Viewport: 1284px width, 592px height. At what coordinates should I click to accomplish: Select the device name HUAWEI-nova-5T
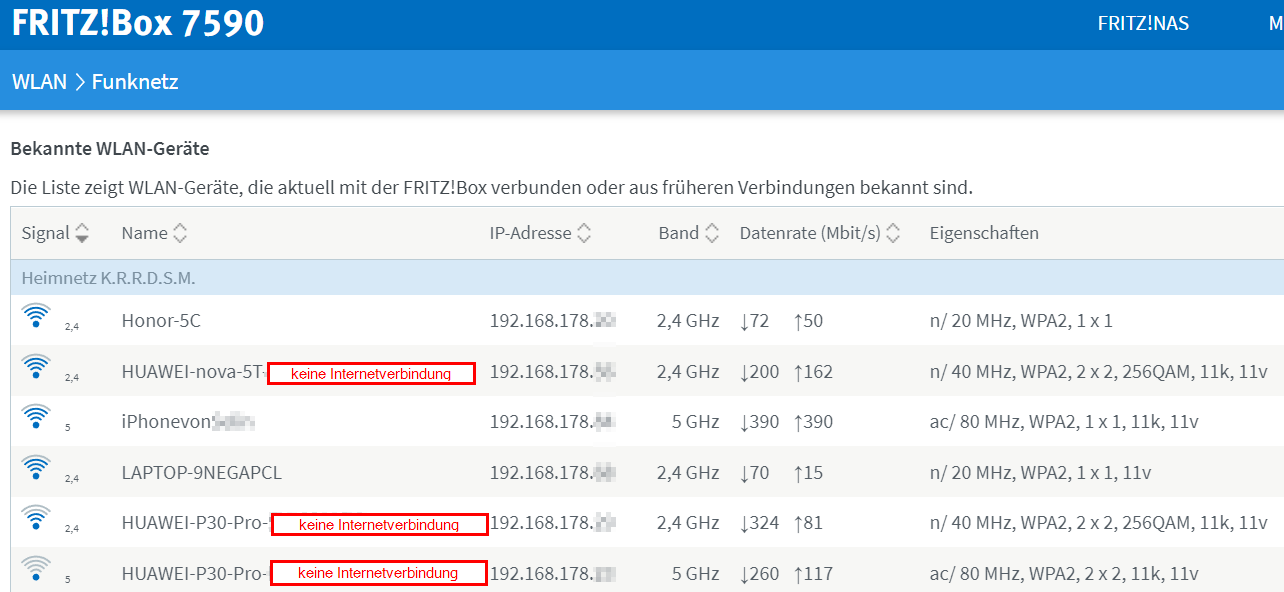pyautogui.click(x=193, y=372)
